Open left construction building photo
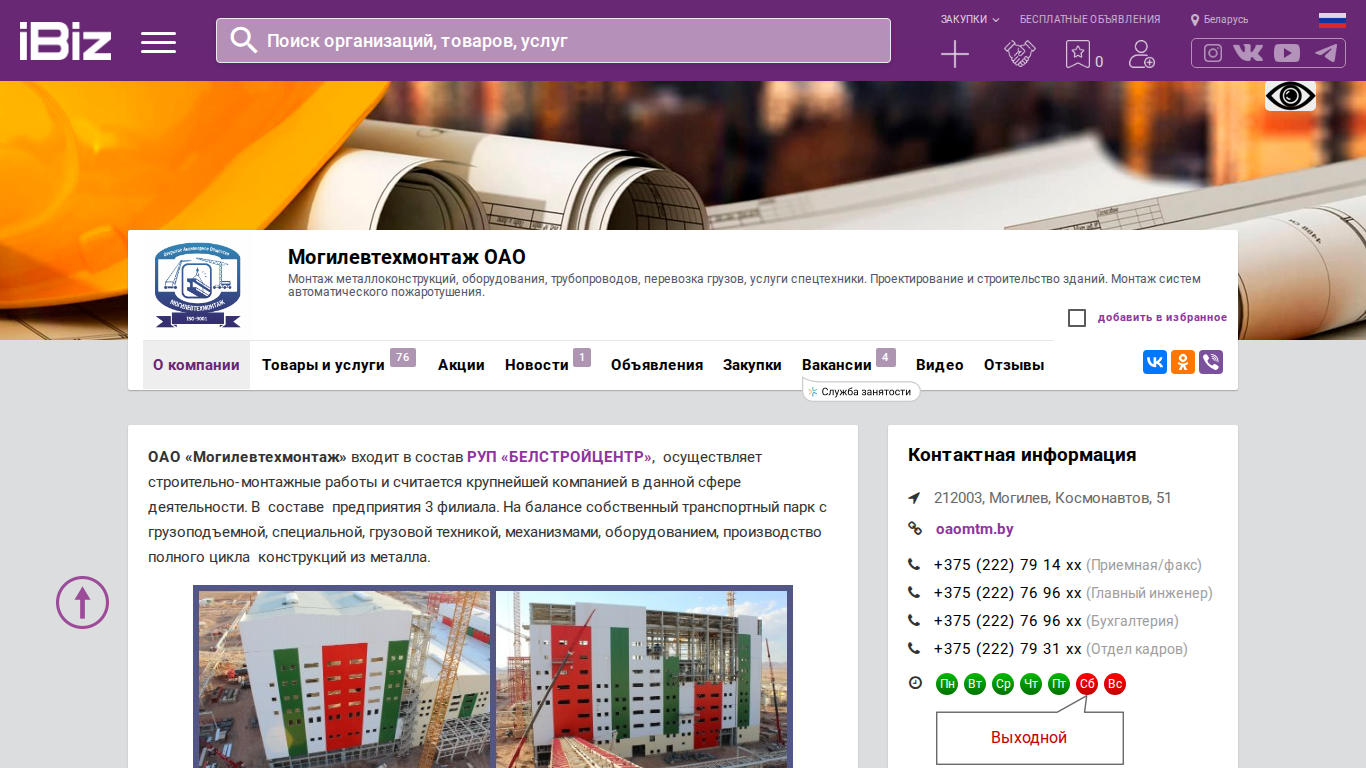Screen dimensions: 1366x768 coord(344,679)
